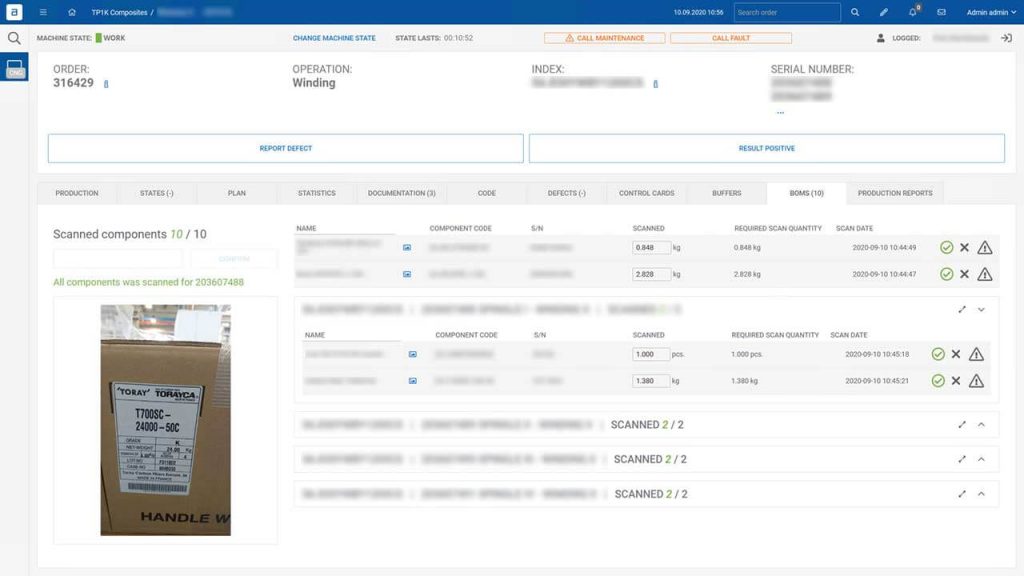
Task: Open info icon next to the index value
Action: 655,84
